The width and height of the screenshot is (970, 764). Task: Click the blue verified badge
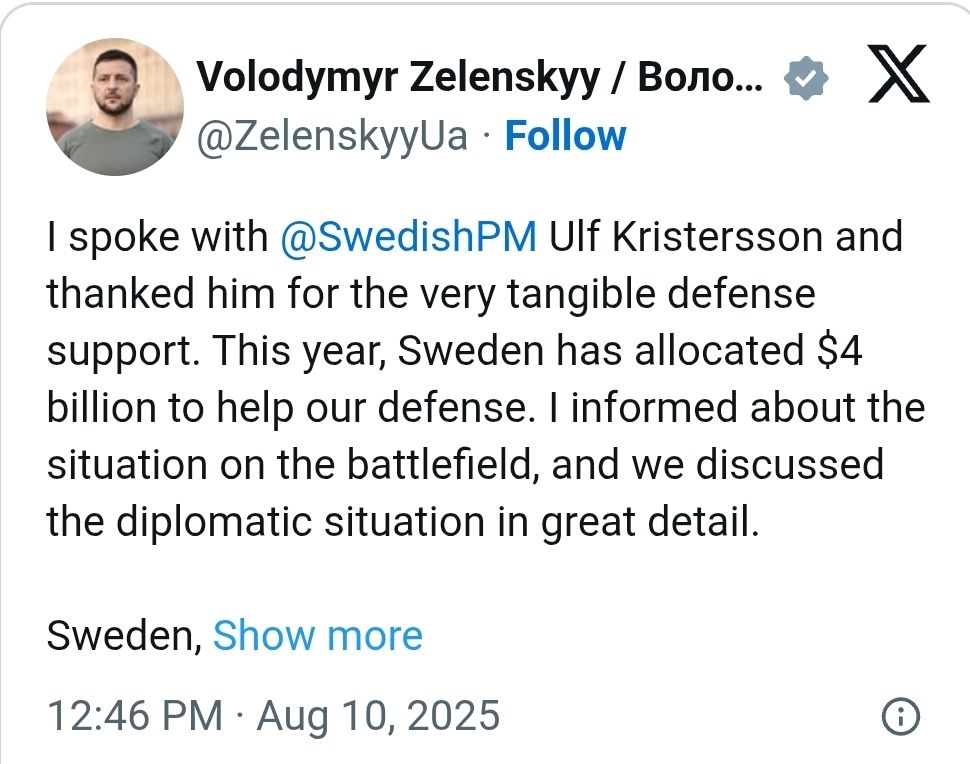[x=806, y=77]
